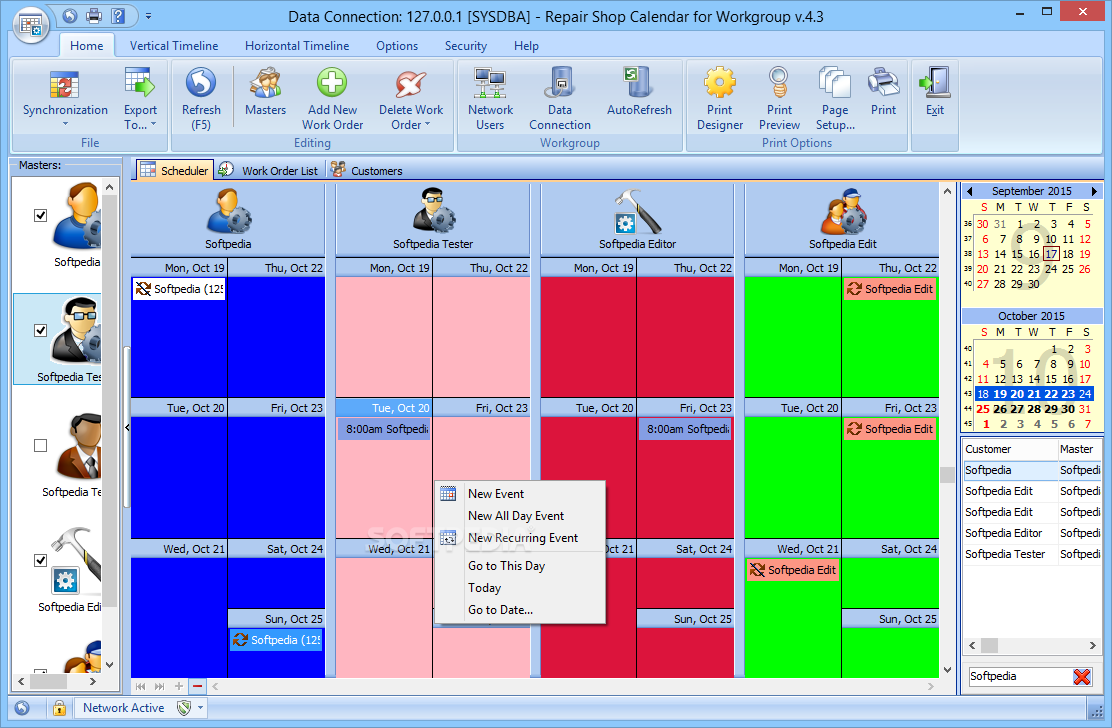
Task: Clear the Softpedia filter with red X
Action: coord(1082,676)
